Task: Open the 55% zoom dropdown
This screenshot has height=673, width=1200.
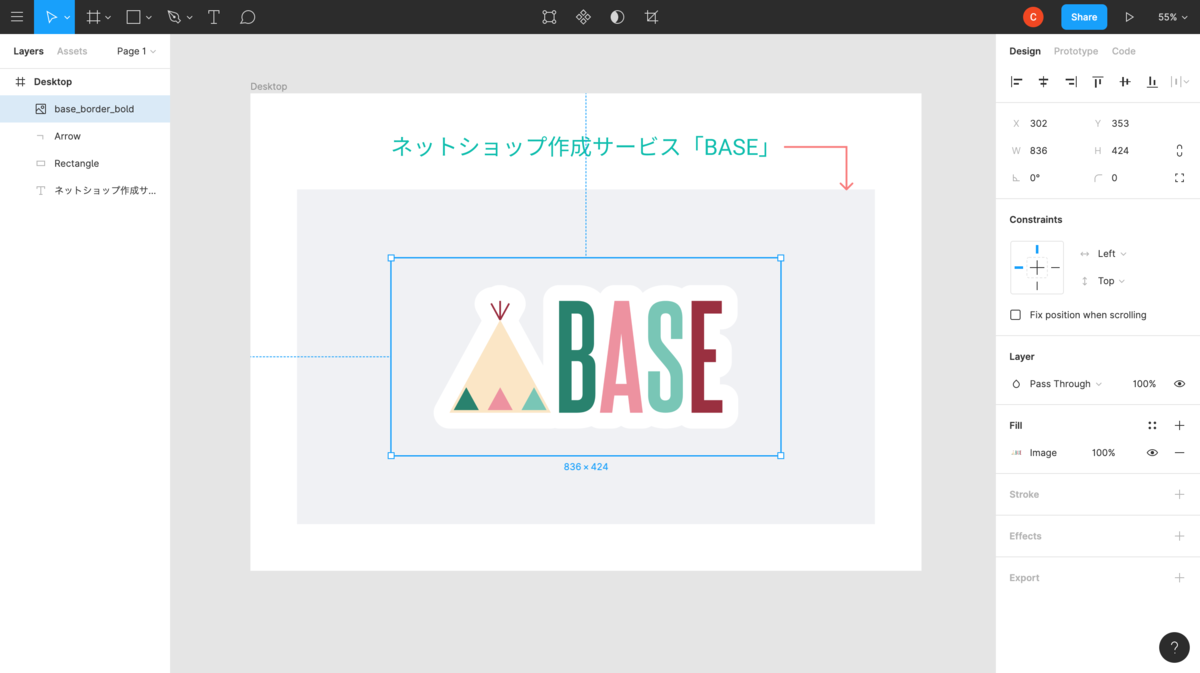Action: (x=1173, y=17)
